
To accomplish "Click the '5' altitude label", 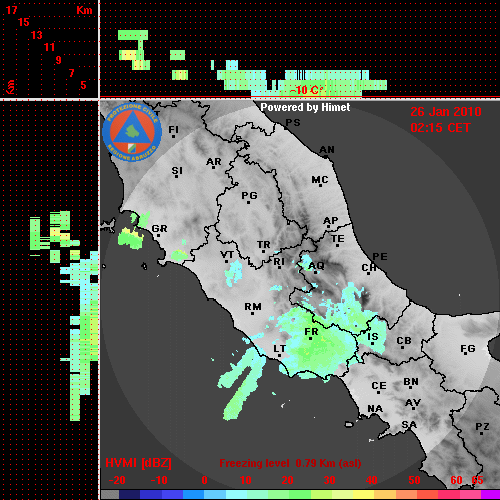I will [84, 85].
